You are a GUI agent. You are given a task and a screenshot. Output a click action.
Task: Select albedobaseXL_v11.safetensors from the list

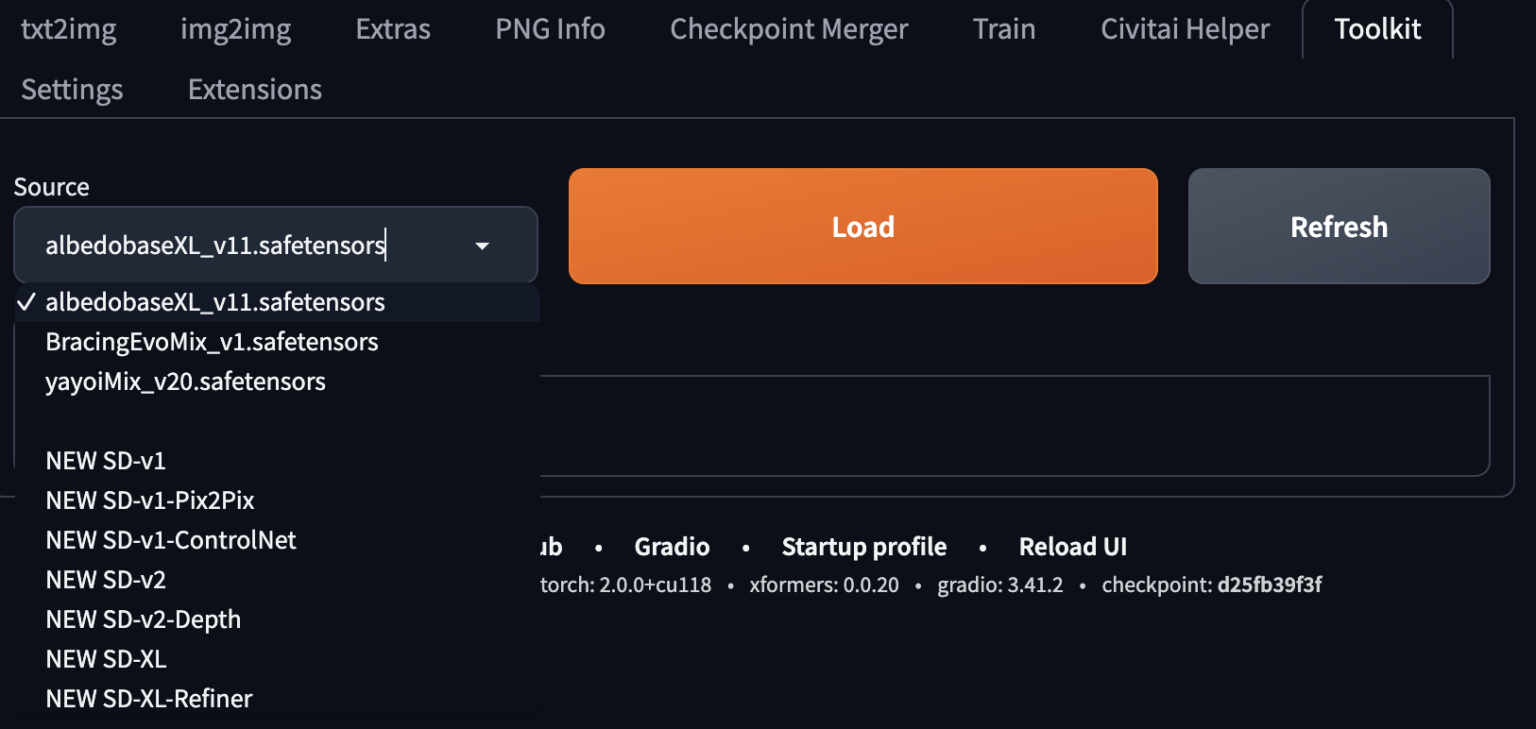click(x=214, y=302)
